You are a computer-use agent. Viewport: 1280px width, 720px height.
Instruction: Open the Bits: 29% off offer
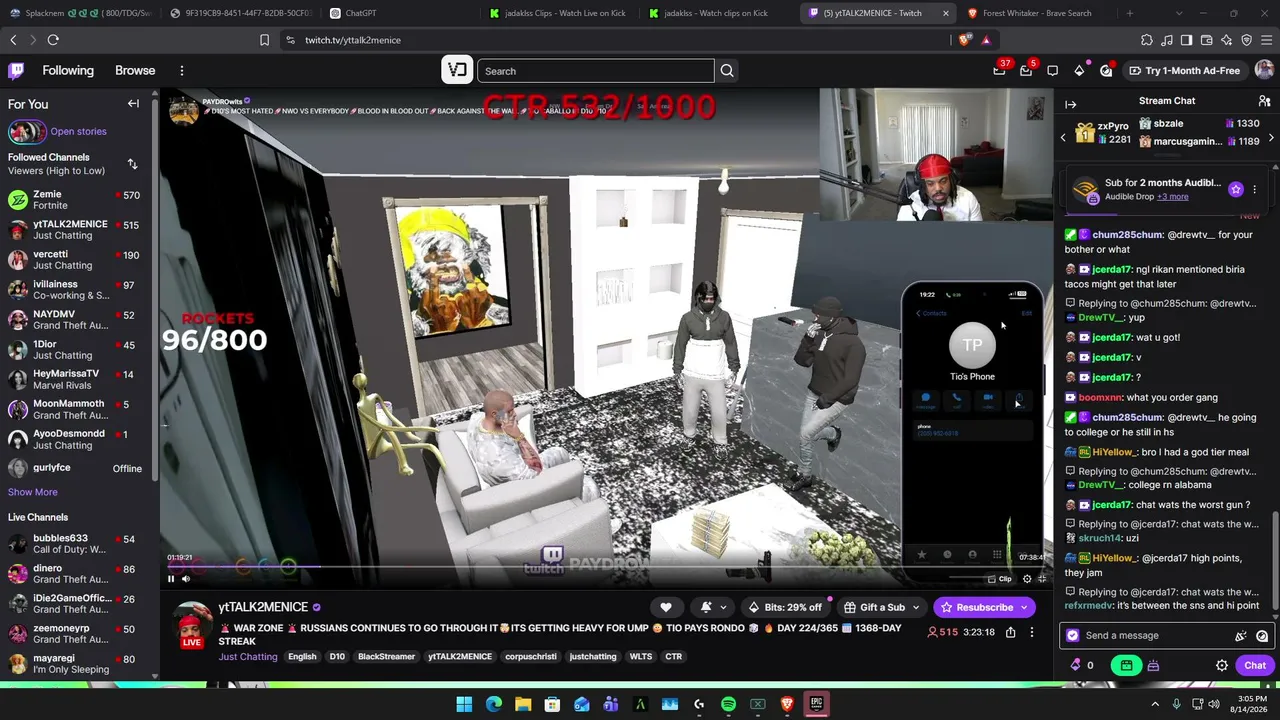click(x=785, y=607)
